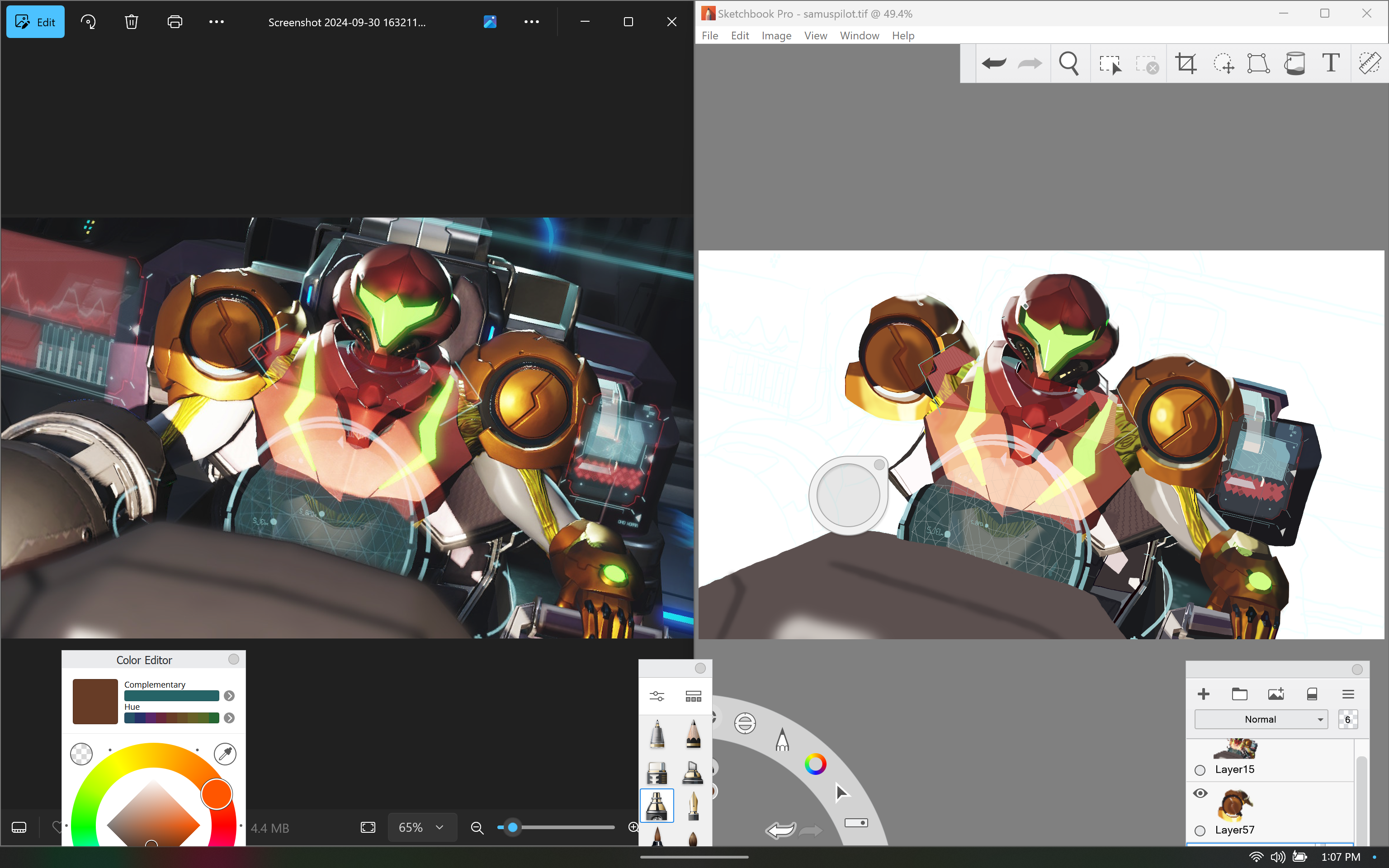Select the Quick Transform lasso tool
The height and width of the screenshot is (868, 1389).
pos(1223,63)
